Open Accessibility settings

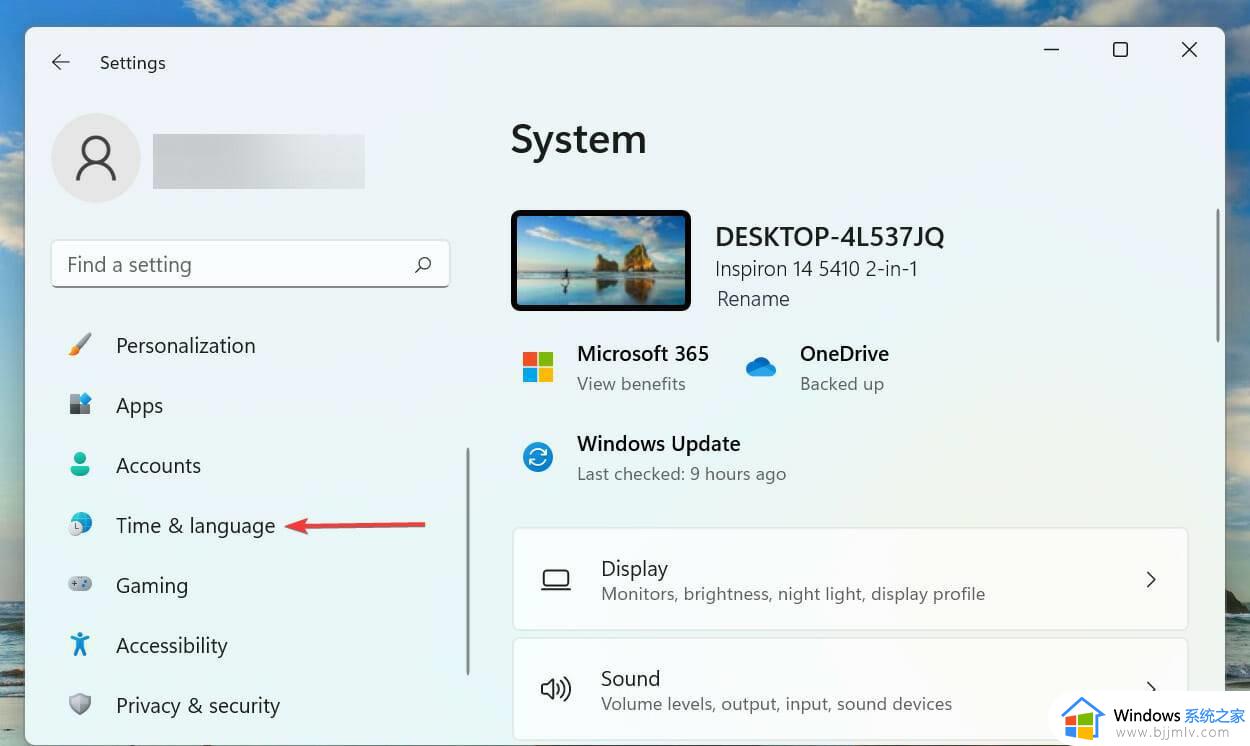[172, 645]
